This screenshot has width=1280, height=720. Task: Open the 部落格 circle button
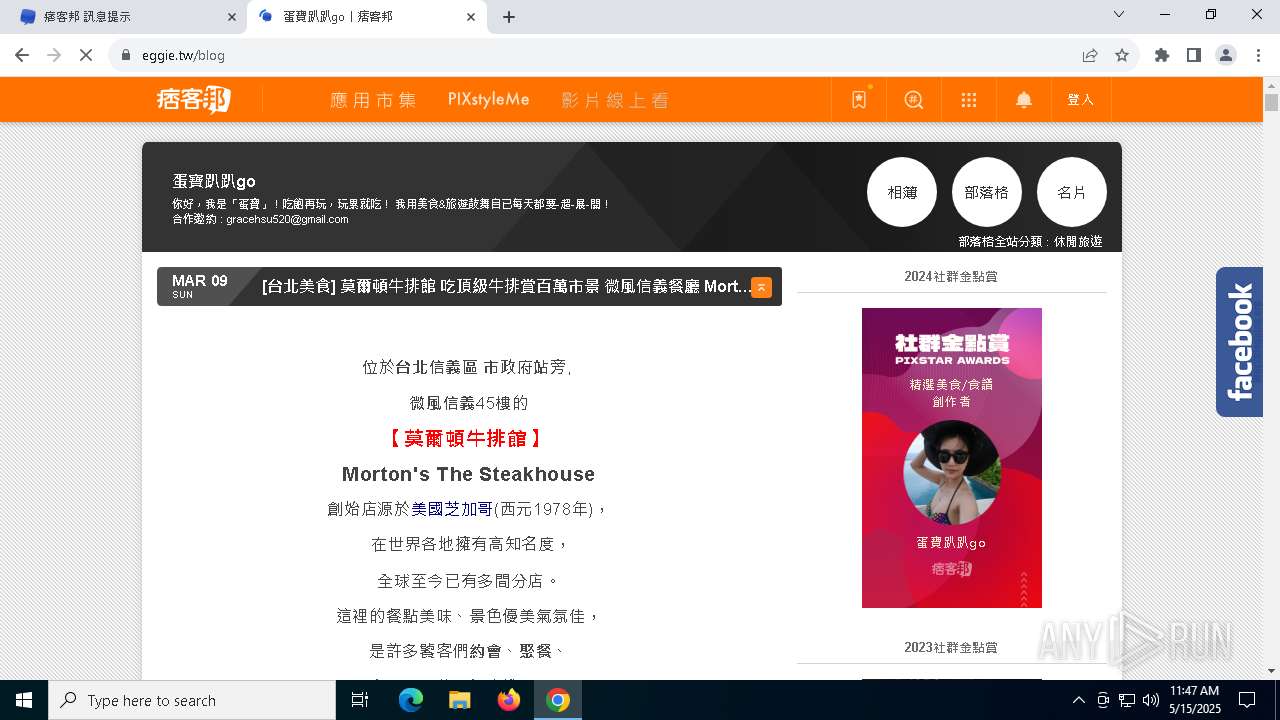987,192
